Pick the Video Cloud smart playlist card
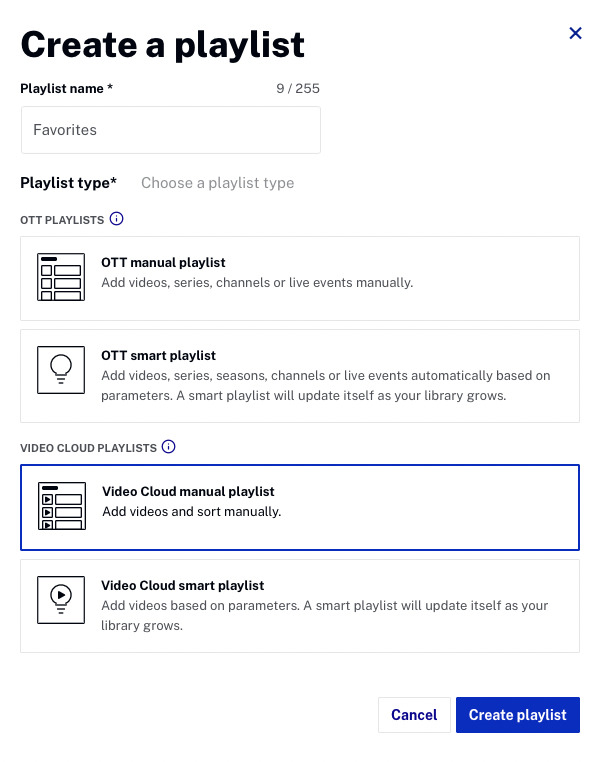 coord(300,606)
